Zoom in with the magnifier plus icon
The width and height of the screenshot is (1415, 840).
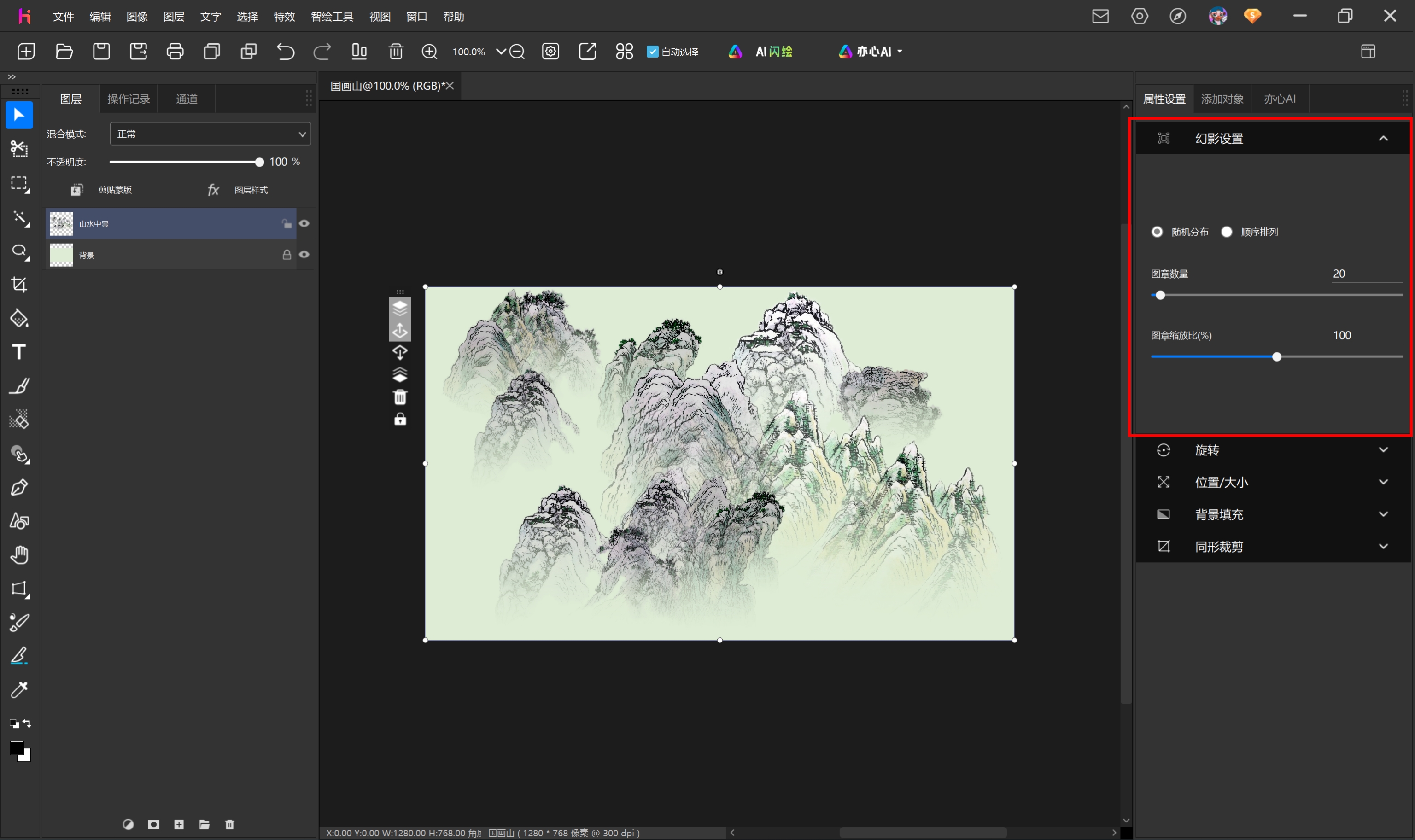point(430,52)
